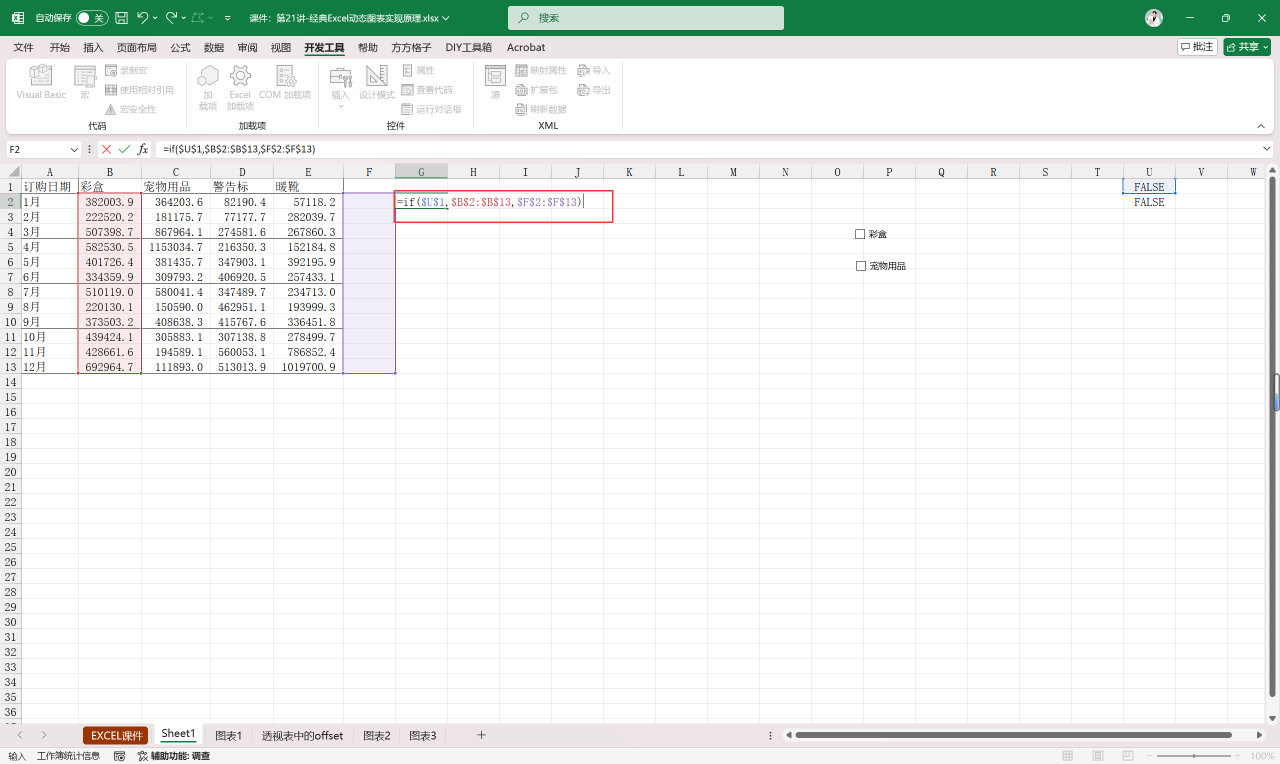Screen dimensions: 1280x764
Task: Switch to the 公式 Formulas tab
Action: pos(180,47)
